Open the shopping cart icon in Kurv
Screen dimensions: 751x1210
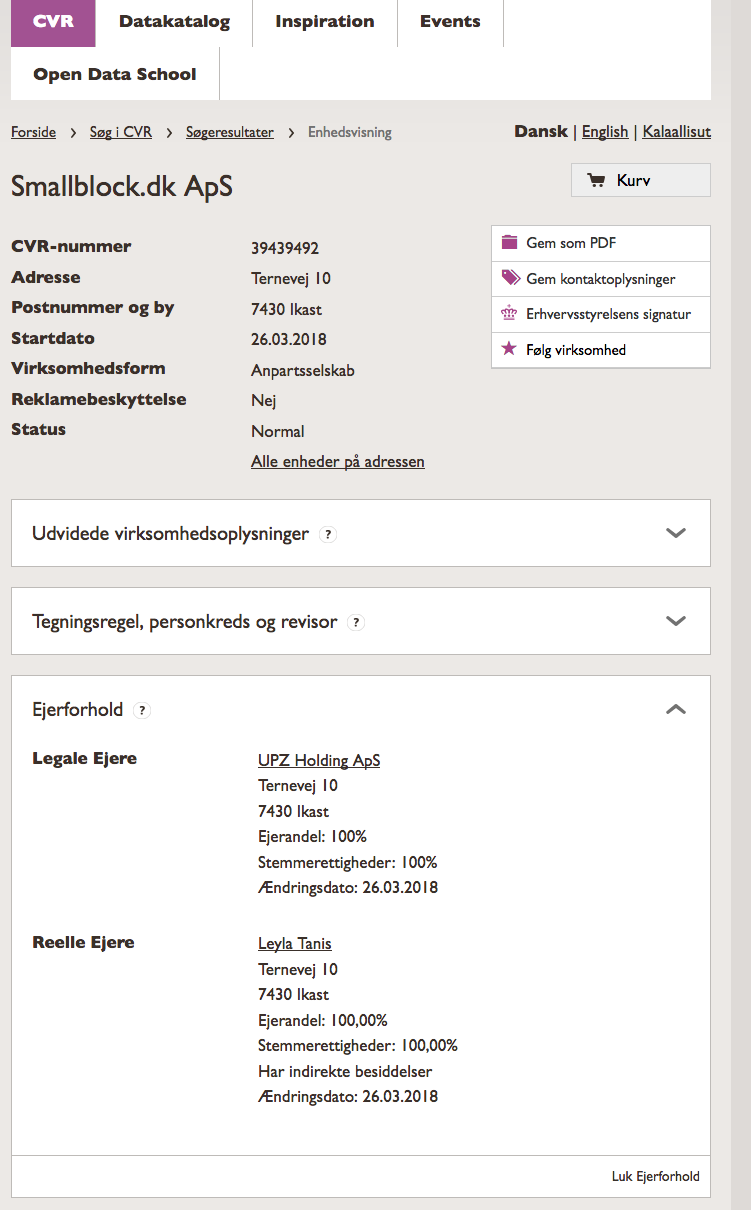597,181
